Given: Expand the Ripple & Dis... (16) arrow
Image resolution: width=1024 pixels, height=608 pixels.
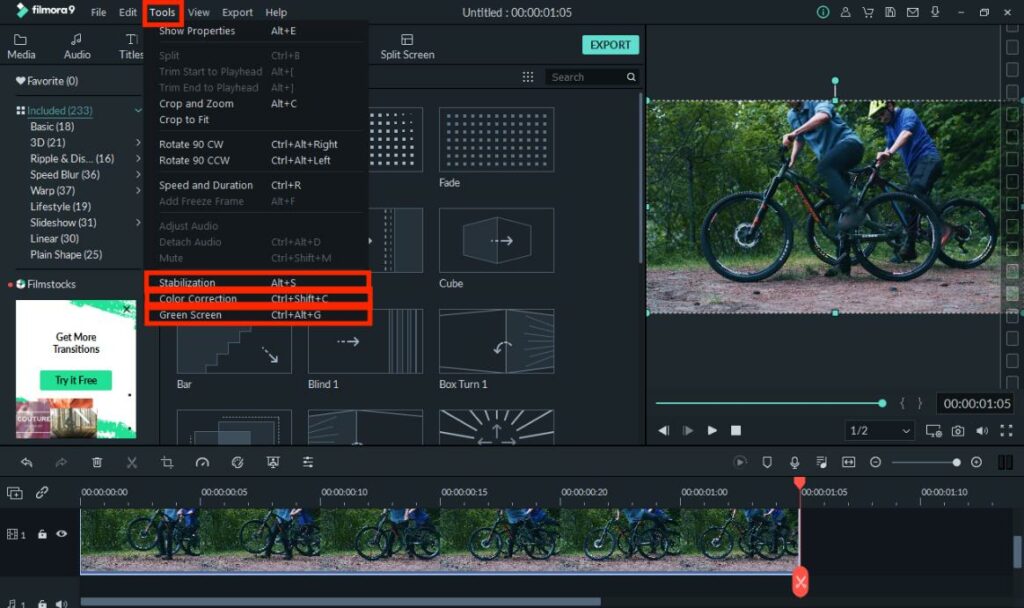Looking at the screenshot, I should click(x=138, y=158).
